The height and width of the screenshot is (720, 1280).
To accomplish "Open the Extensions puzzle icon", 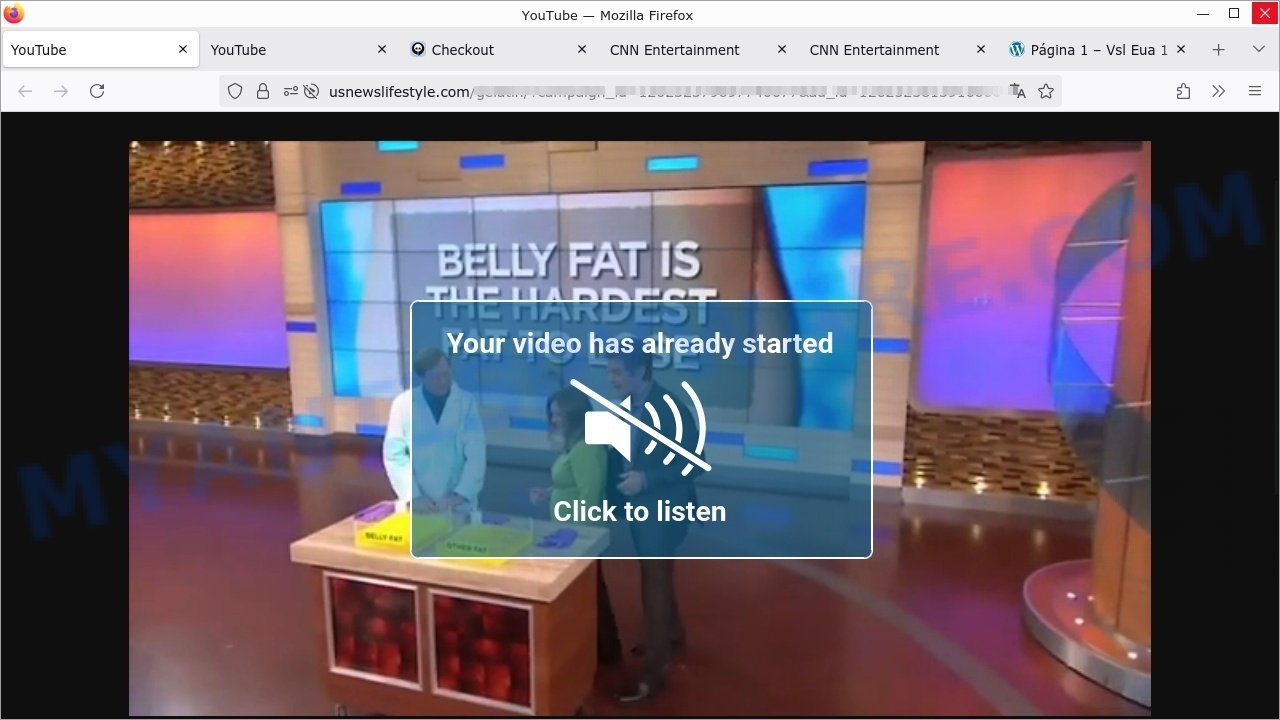I will coord(1183,91).
